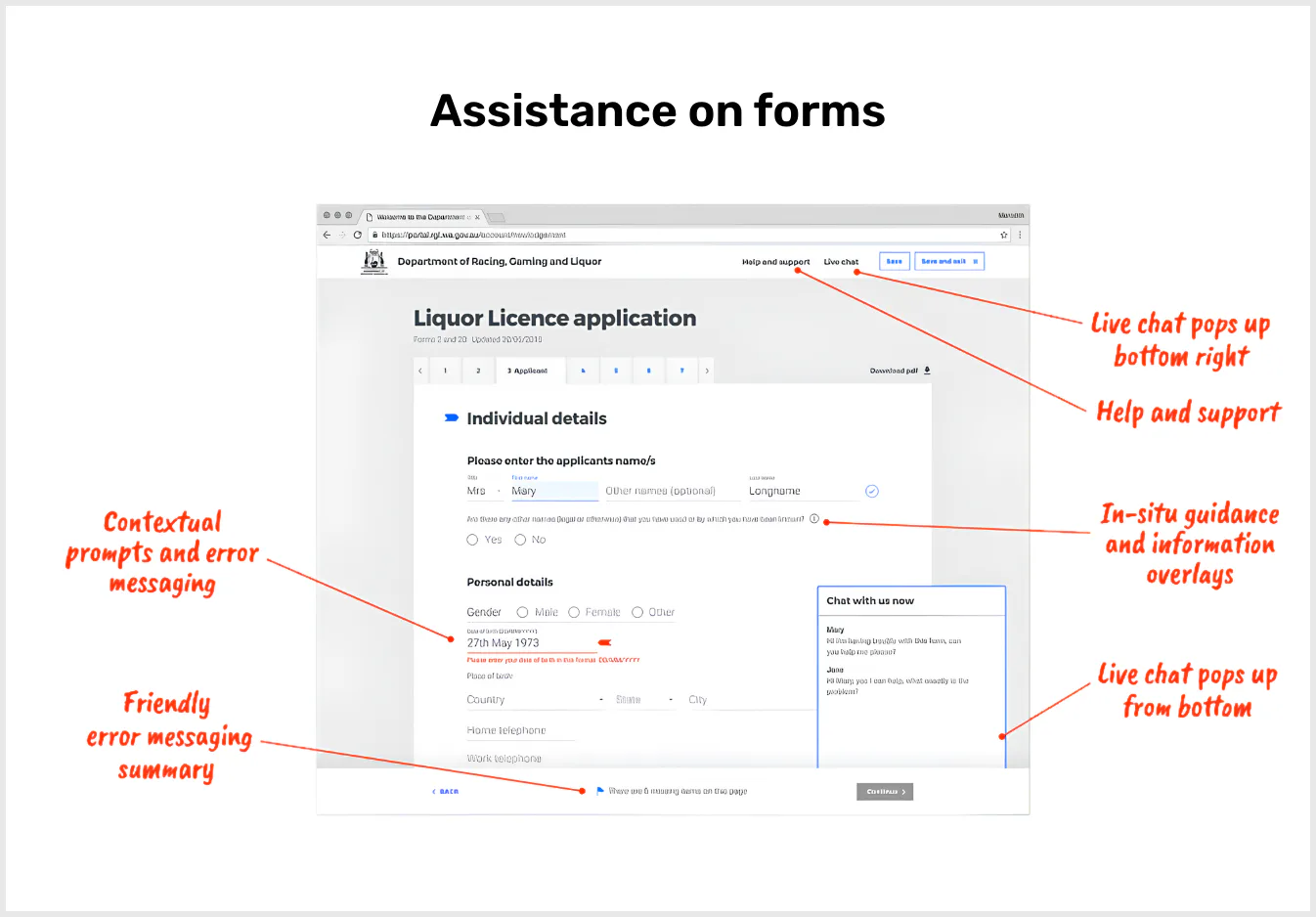The image size is (1316, 917).
Task: Click the First name field containing Mary
Action: click(553, 491)
